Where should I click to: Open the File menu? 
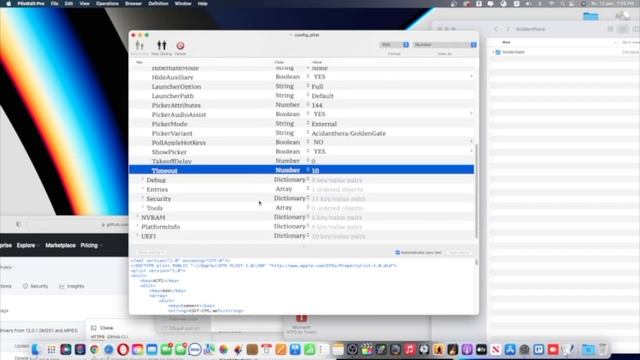click(x=54, y=4)
